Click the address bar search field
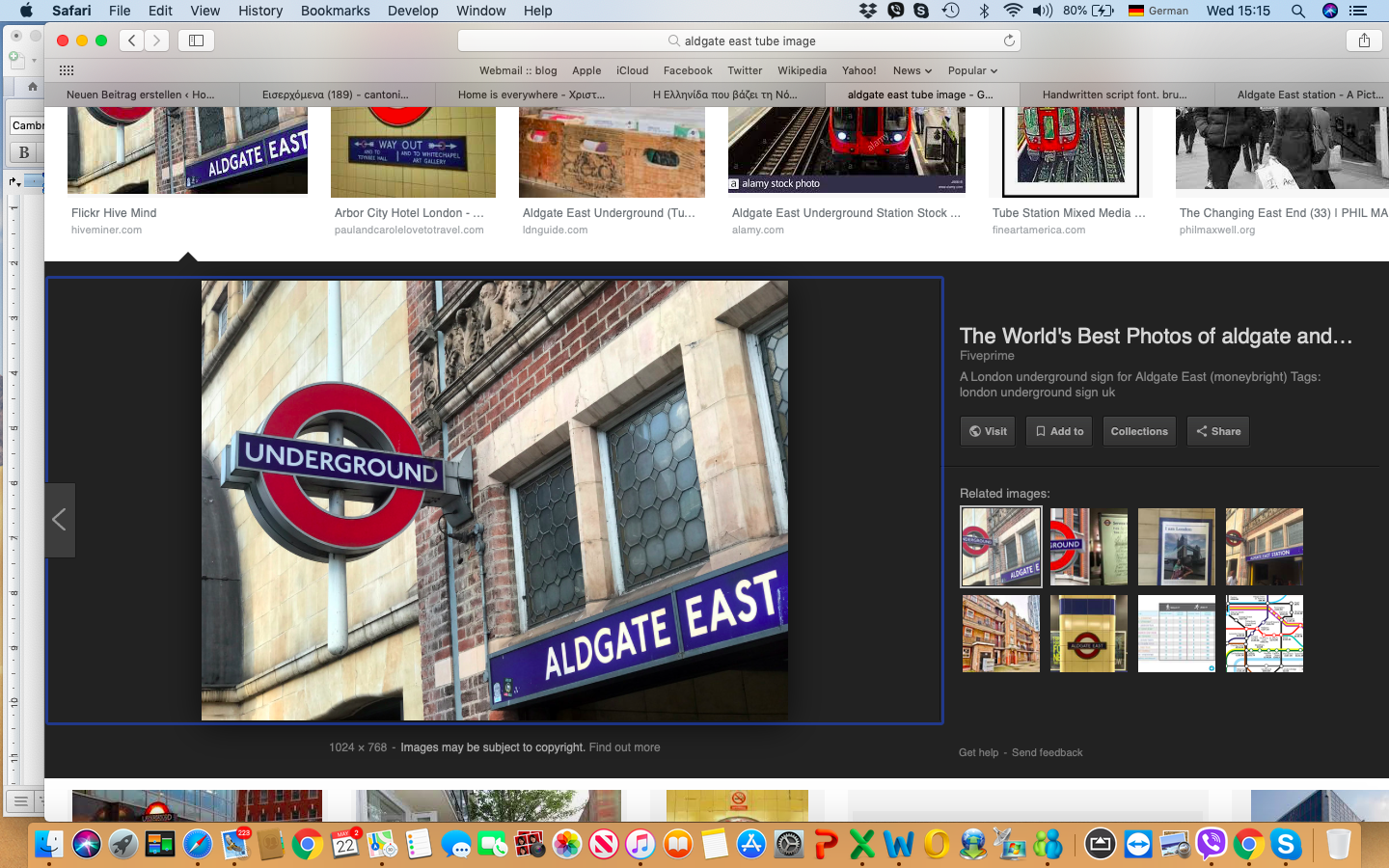The height and width of the screenshot is (868, 1389). (739, 41)
